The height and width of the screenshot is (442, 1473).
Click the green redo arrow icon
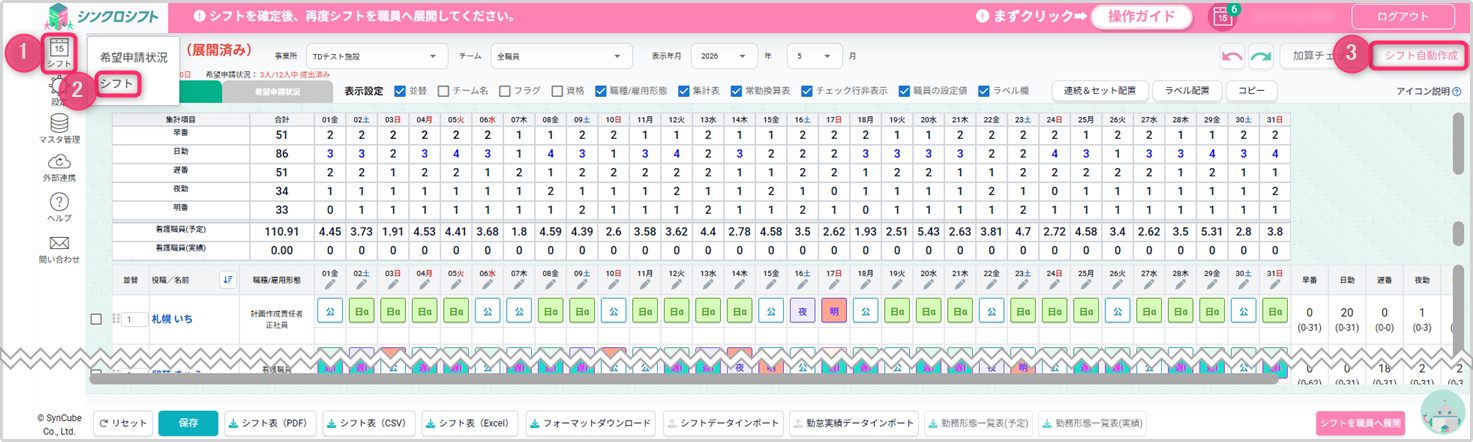pyautogui.click(x=1260, y=55)
